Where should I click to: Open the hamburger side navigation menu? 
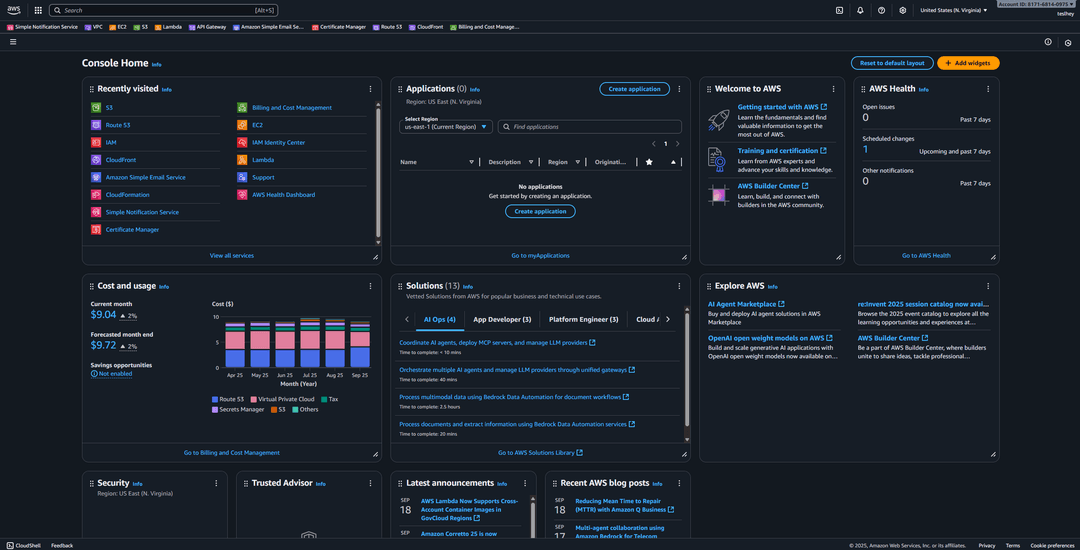[13, 42]
